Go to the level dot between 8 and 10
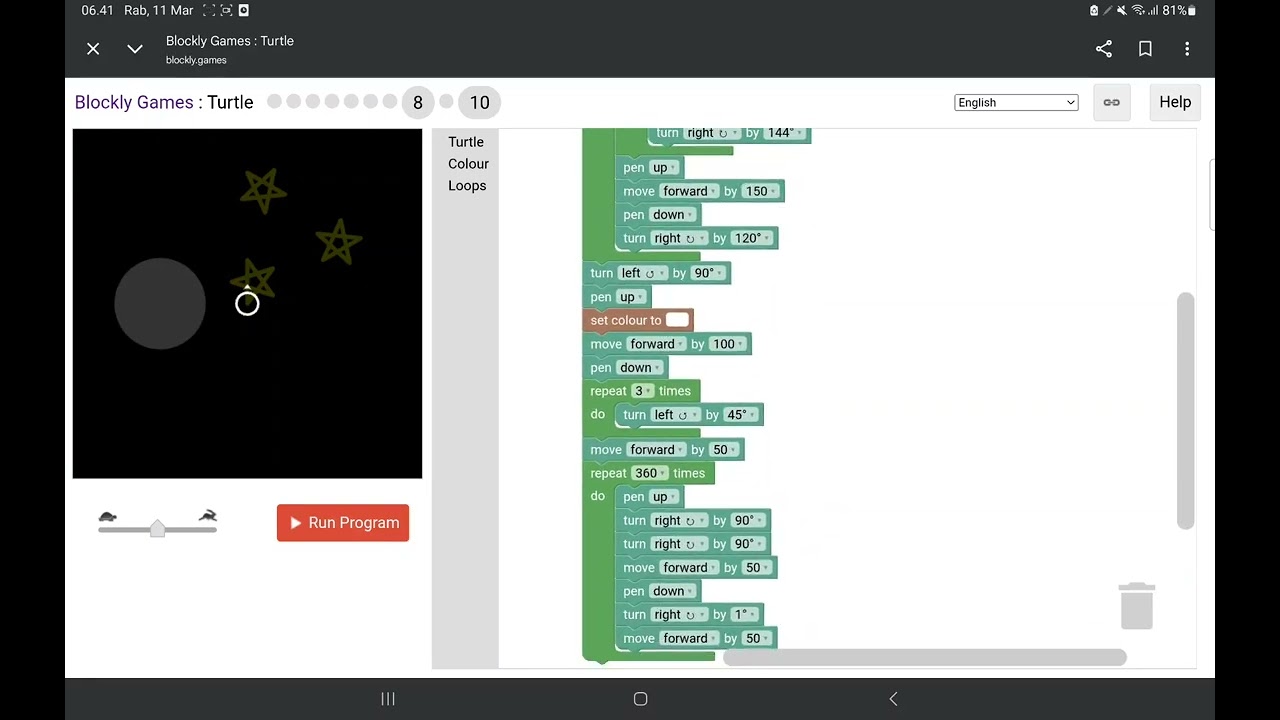Image resolution: width=1280 pixels, height=720 pixels. [447, 102]
